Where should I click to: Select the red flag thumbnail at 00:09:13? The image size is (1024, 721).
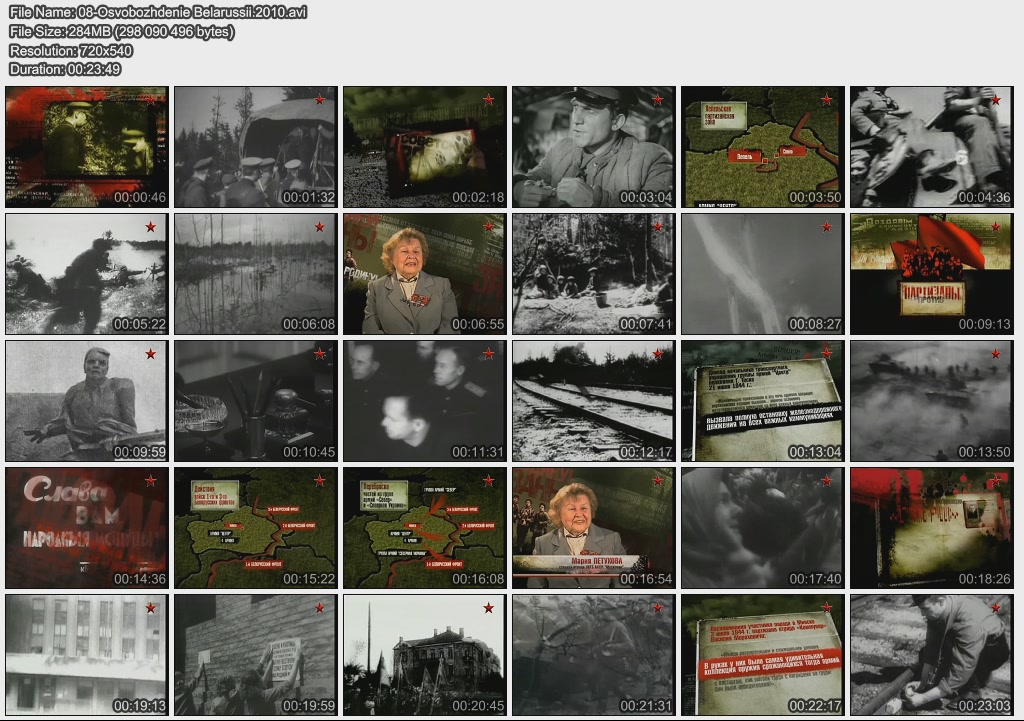pos(931,273)
